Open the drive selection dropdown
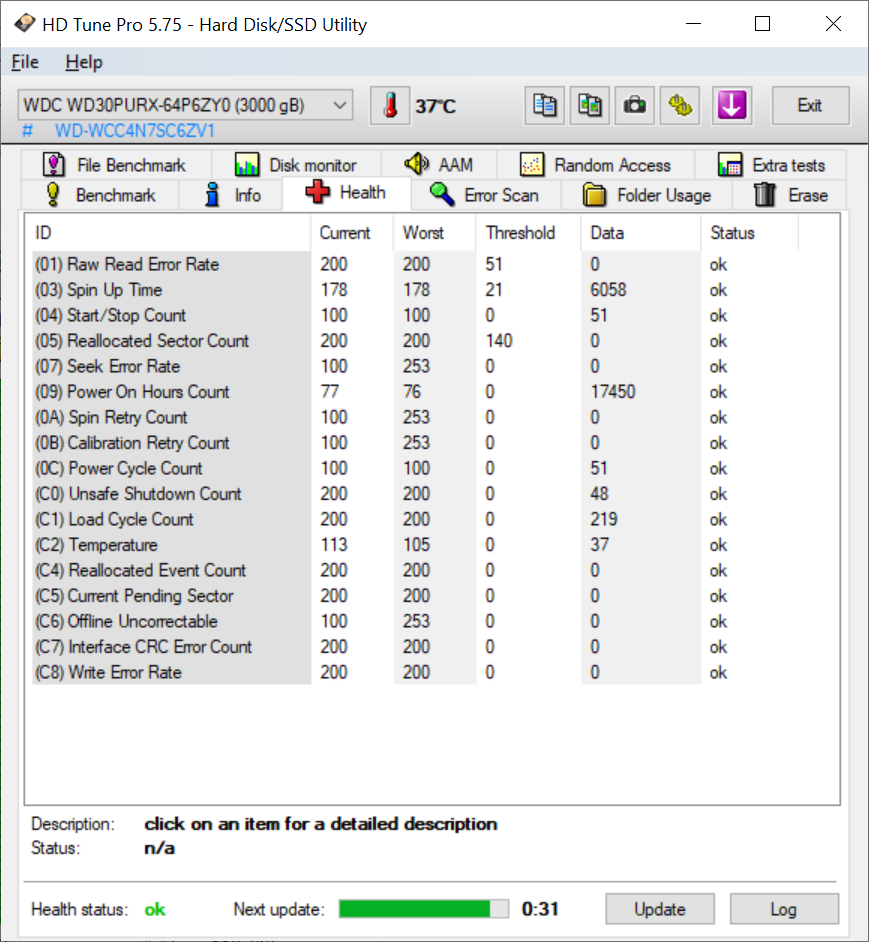 click(x=185, y=105)
